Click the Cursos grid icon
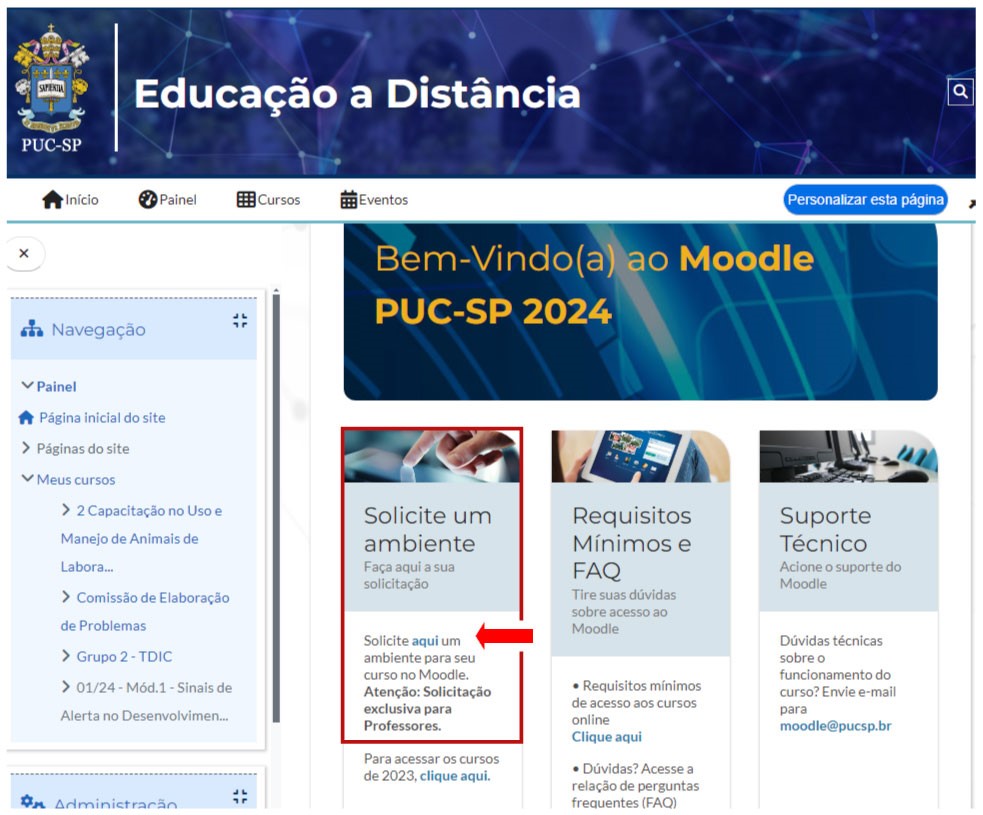Viewport: 983px width, 815px height. (246, 199)
